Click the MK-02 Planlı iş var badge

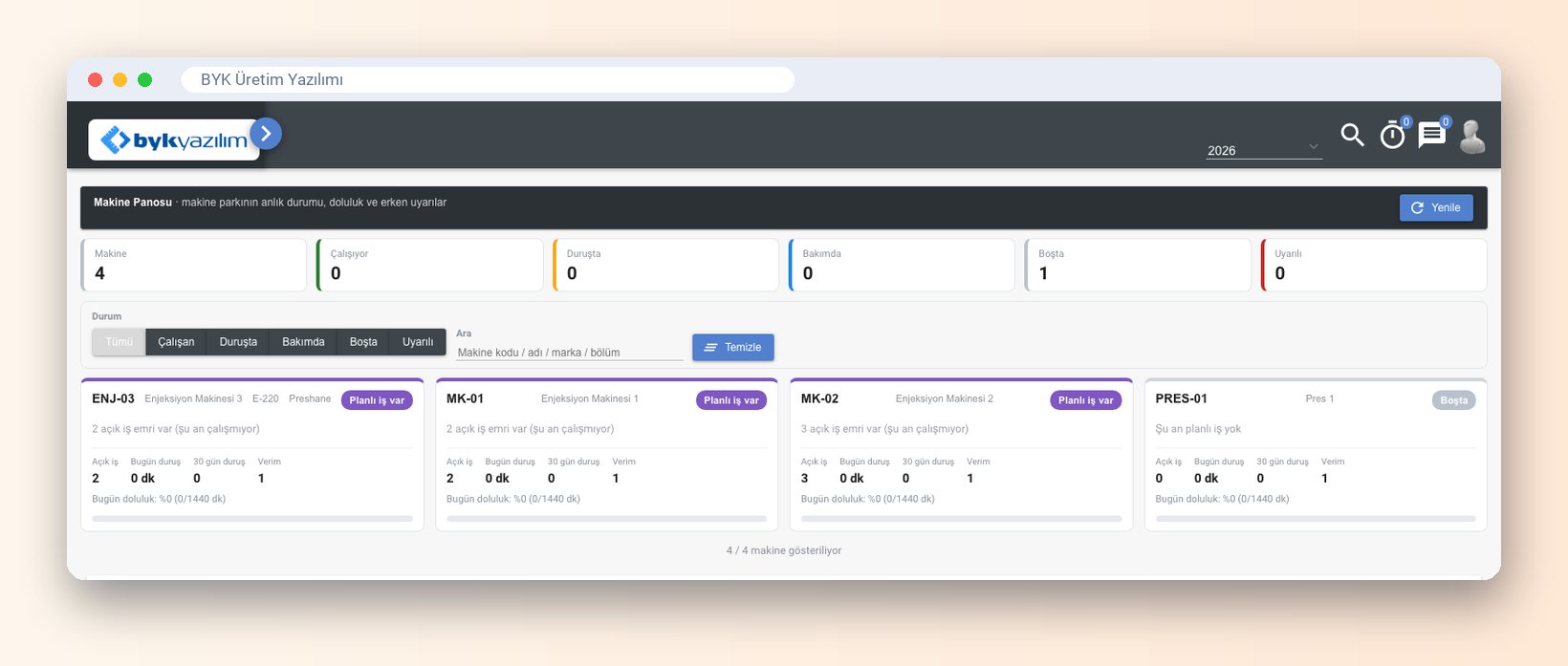[x=1086, y=400]
